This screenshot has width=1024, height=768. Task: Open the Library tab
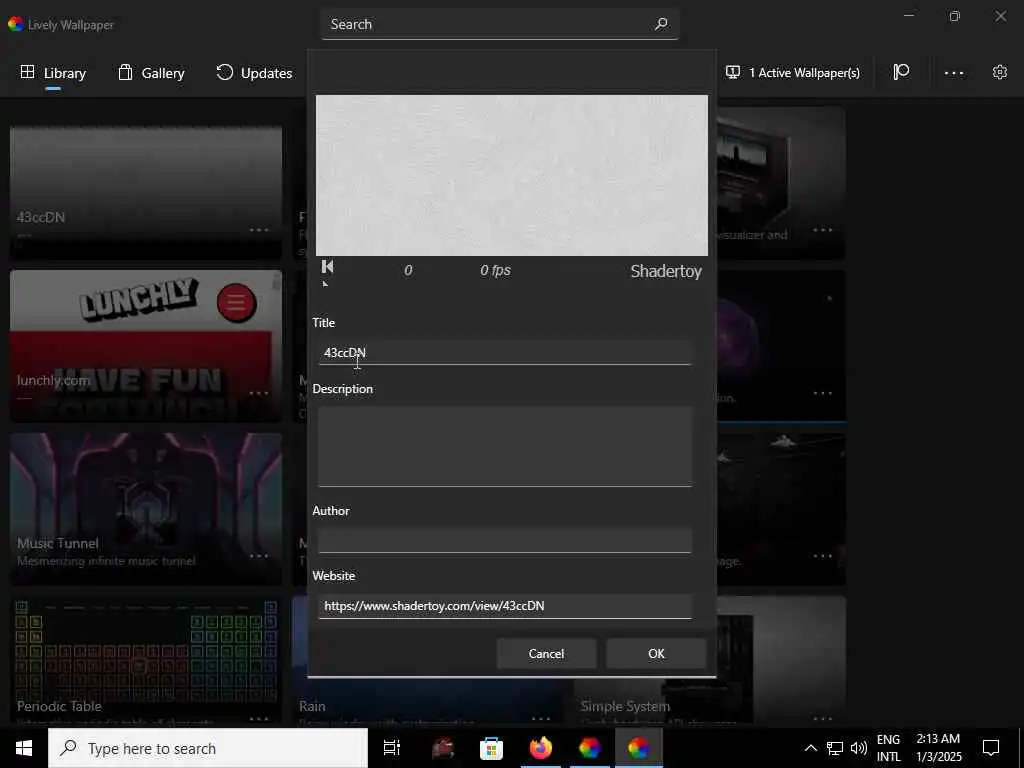[x=53, y=73]
